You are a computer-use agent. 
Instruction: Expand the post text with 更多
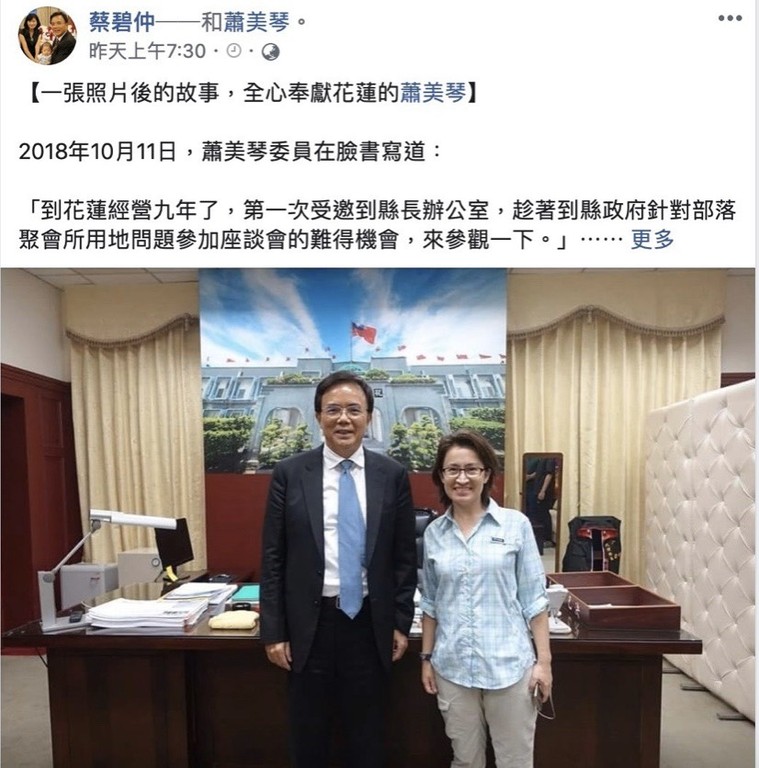point(652,240)
